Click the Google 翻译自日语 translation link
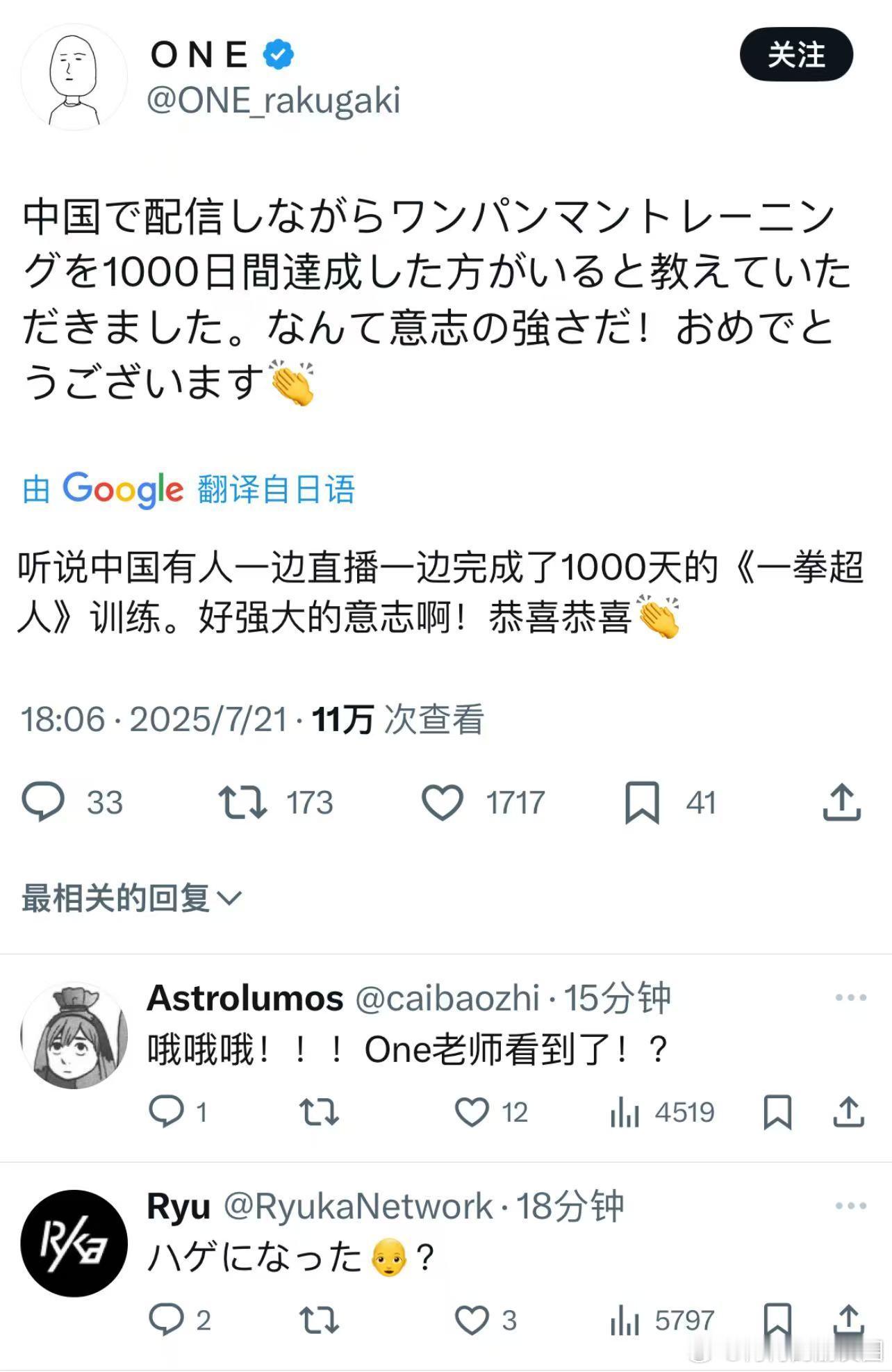 188,489
